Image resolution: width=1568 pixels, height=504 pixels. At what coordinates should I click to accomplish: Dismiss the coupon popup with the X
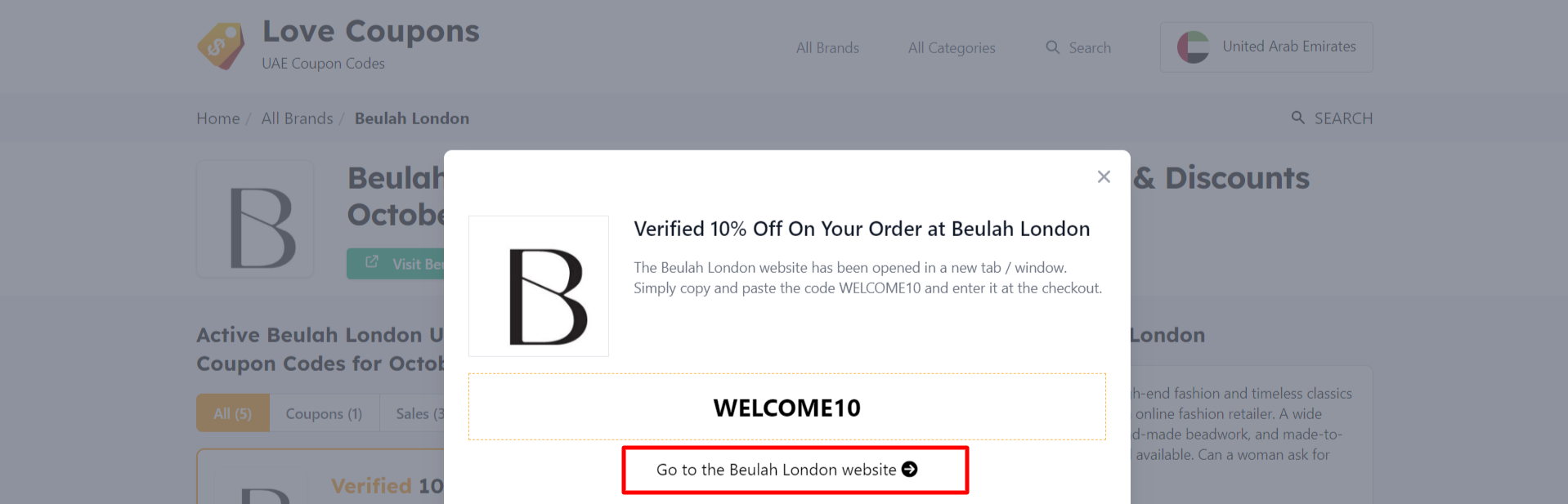tap(1104, 176)
